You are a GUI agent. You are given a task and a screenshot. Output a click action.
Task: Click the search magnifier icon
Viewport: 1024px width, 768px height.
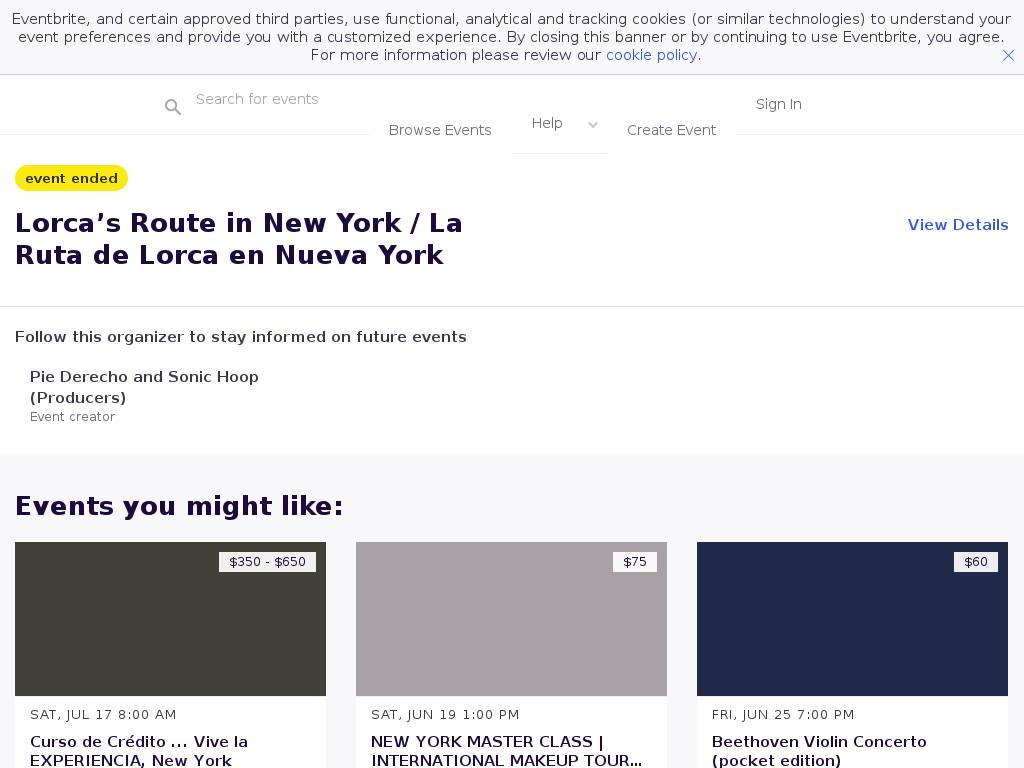173,107
